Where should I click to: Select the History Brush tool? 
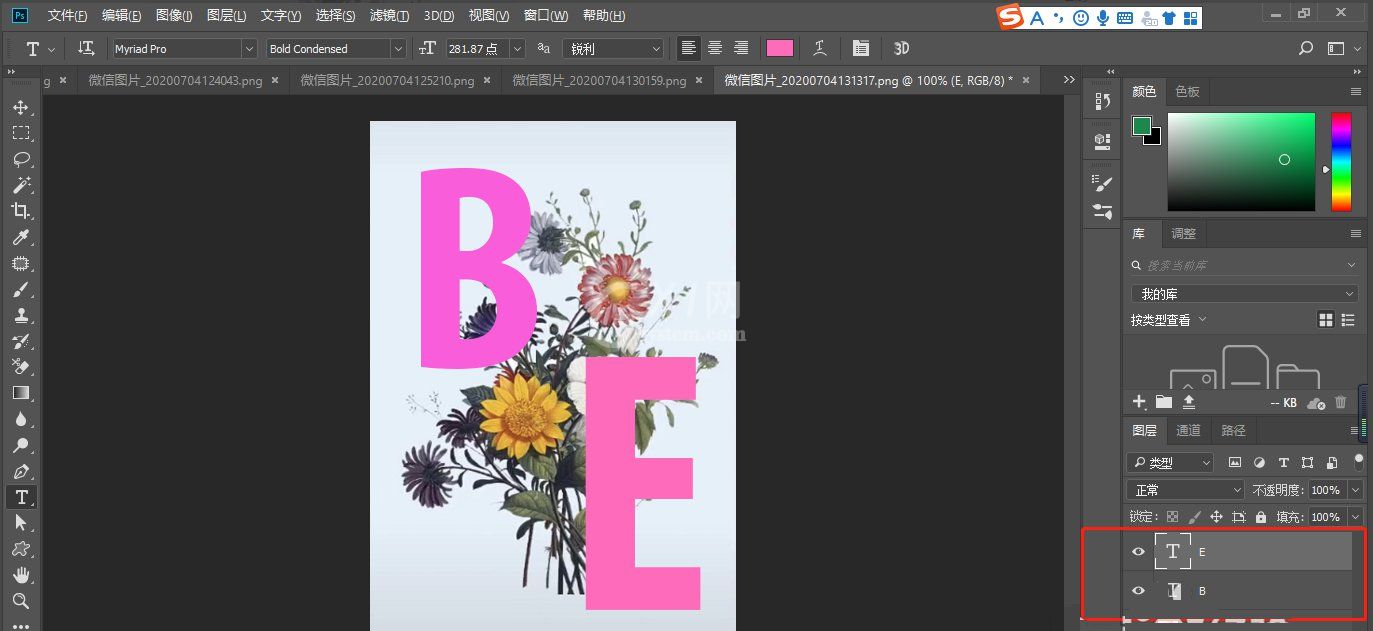pyautogui.click(x=21, y=341)
